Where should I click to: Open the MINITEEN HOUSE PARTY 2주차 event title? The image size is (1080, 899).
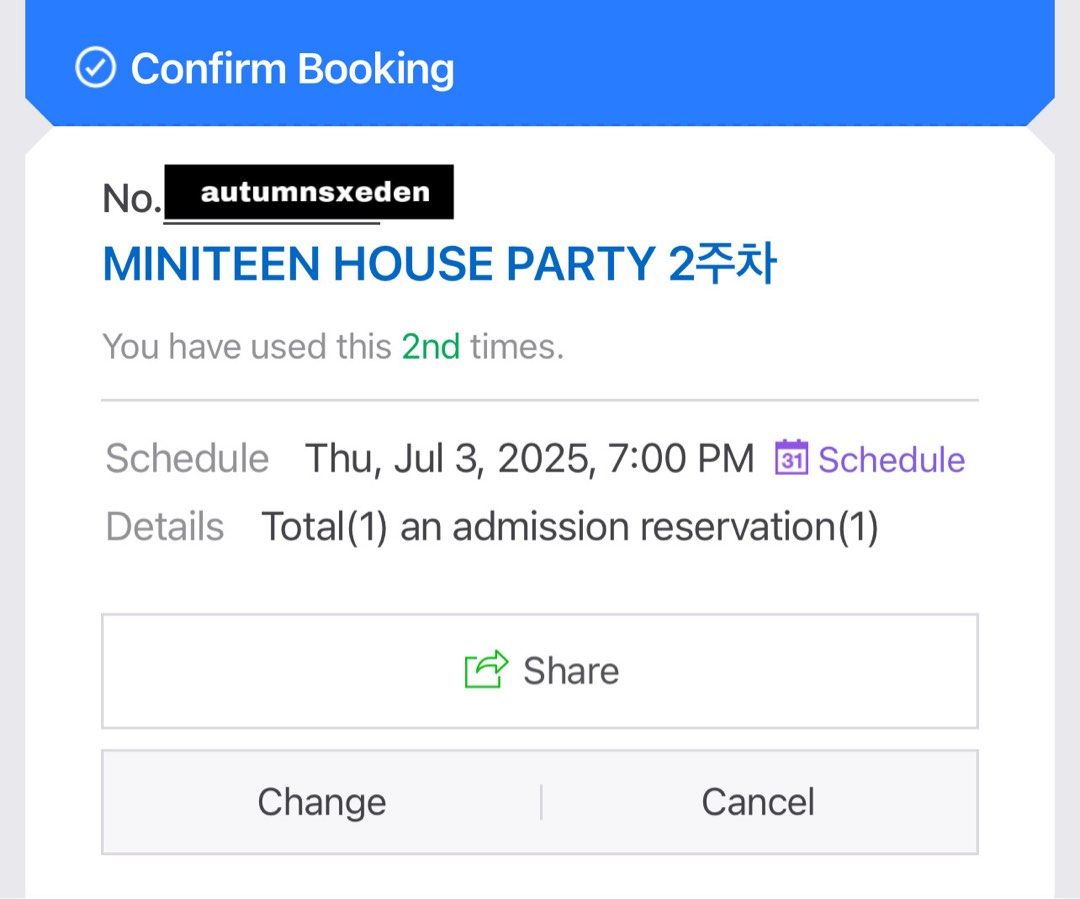click(x=440, y=263)
